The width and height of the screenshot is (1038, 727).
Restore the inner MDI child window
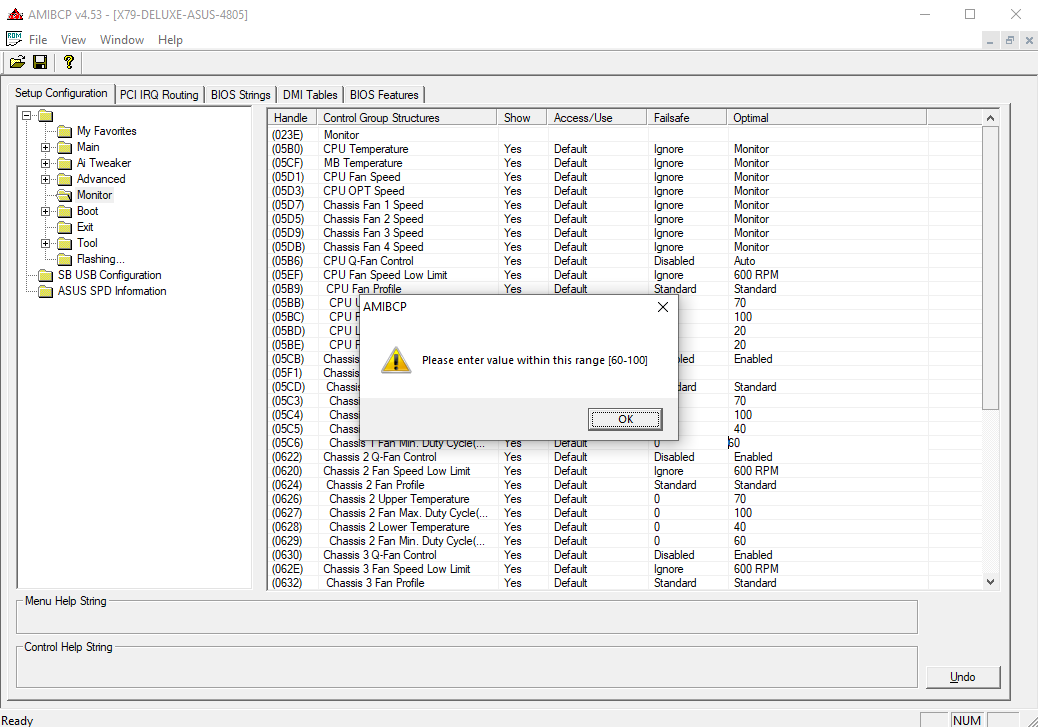coord(1010,40)
